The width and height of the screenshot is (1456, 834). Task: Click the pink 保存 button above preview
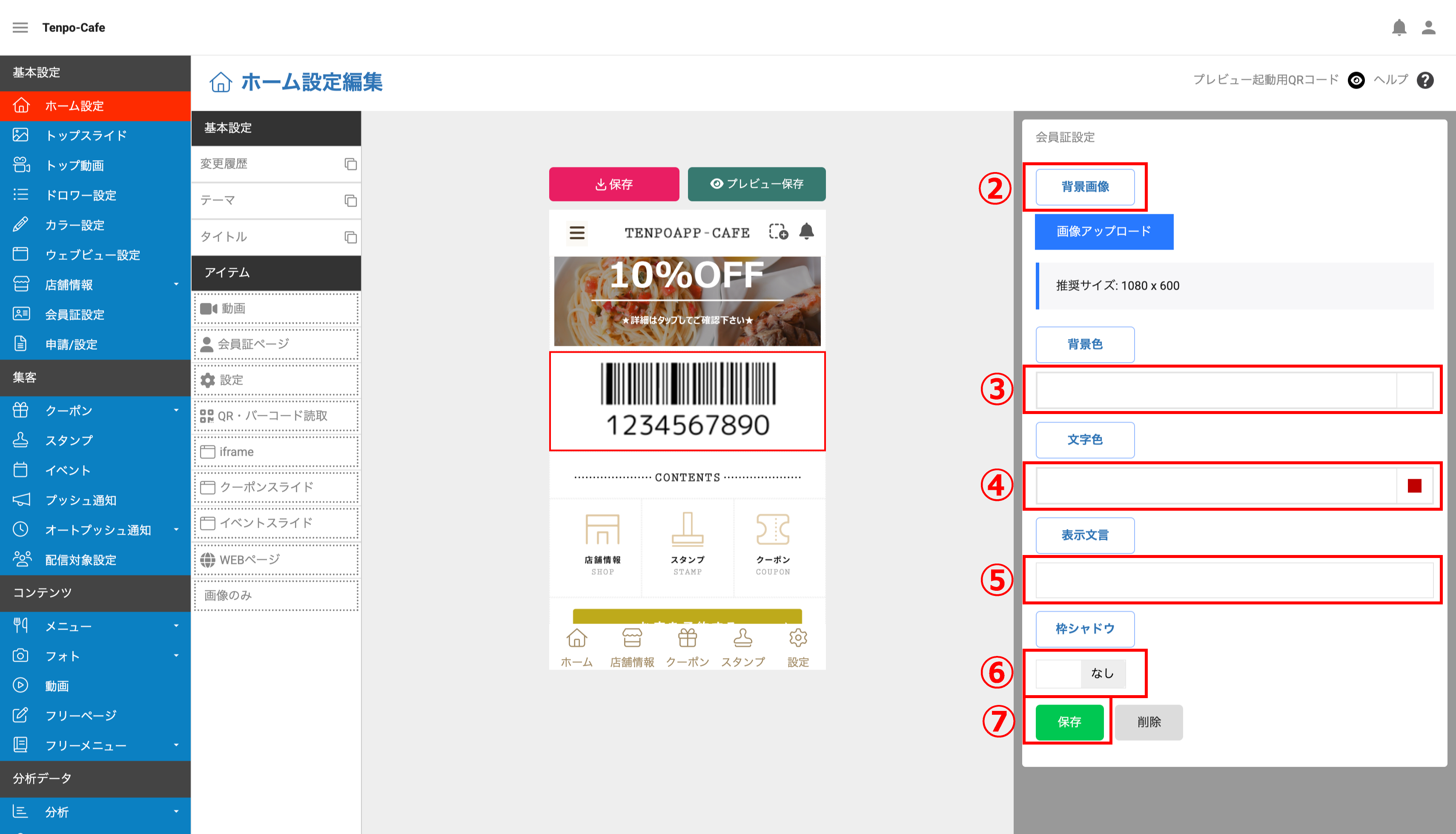tap(614, 184)
